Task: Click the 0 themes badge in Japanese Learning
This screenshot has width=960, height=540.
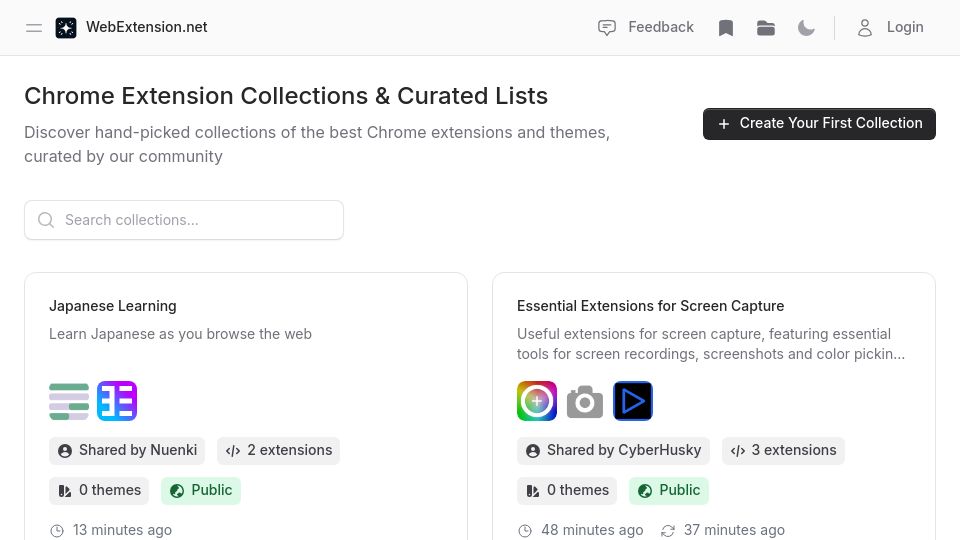Action: coord(99,490)
